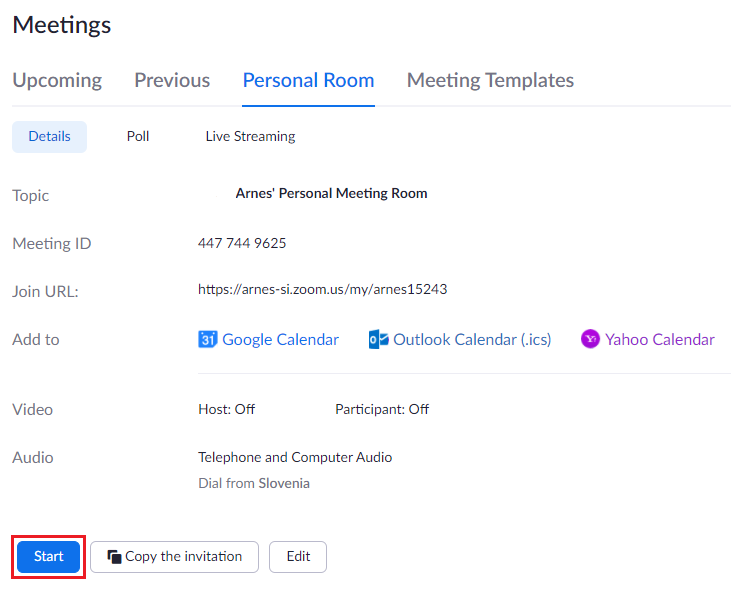731x591 pixels.
Task: Click the Meeting ID number 447 744 9625
Action: tap(242, 243)
